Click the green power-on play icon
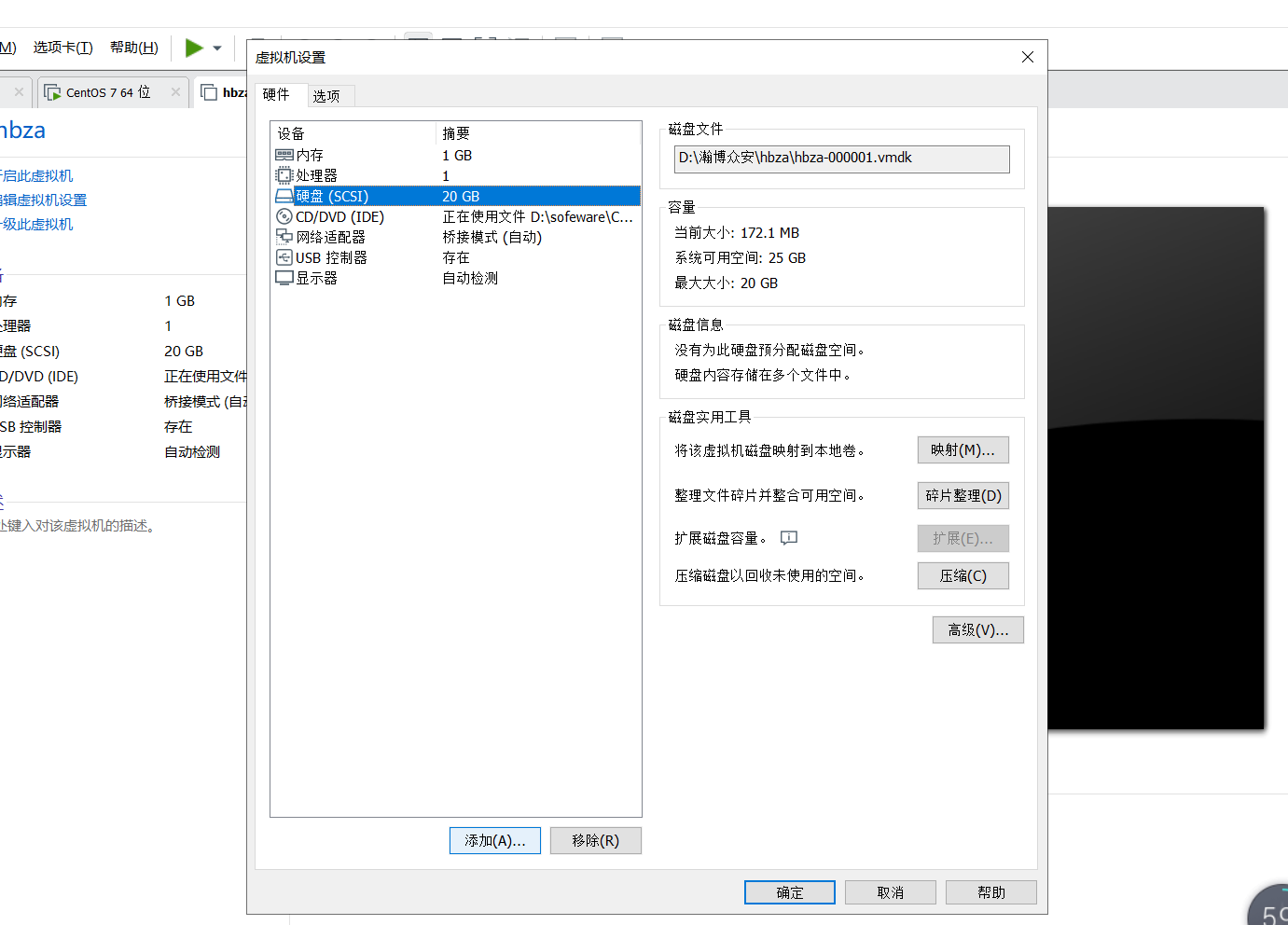This screenshot has height=925, width=1288. pos(194,48)
